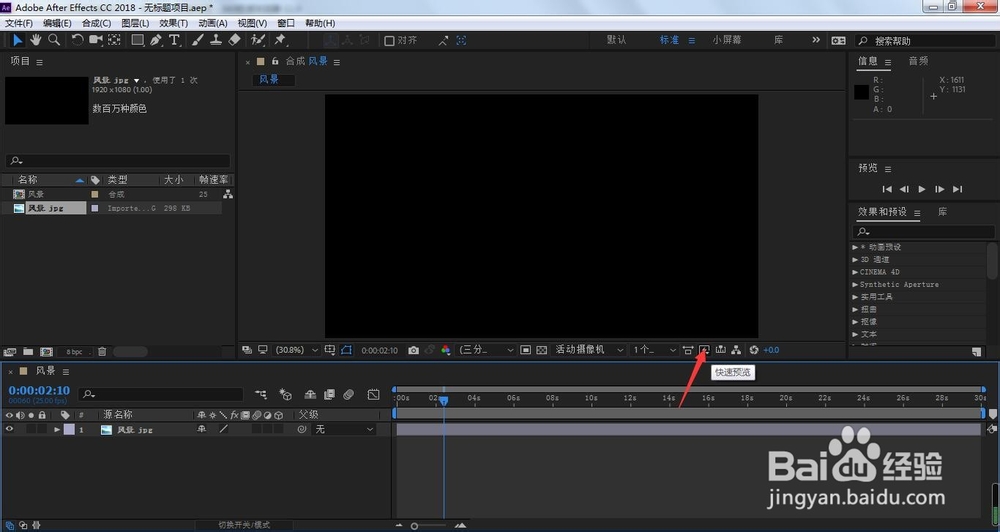Click the +0.0 exposure value
Image resolution: width=1000 pixels, height=532 pixels.
pyautogui.click(x=771, y=350)
